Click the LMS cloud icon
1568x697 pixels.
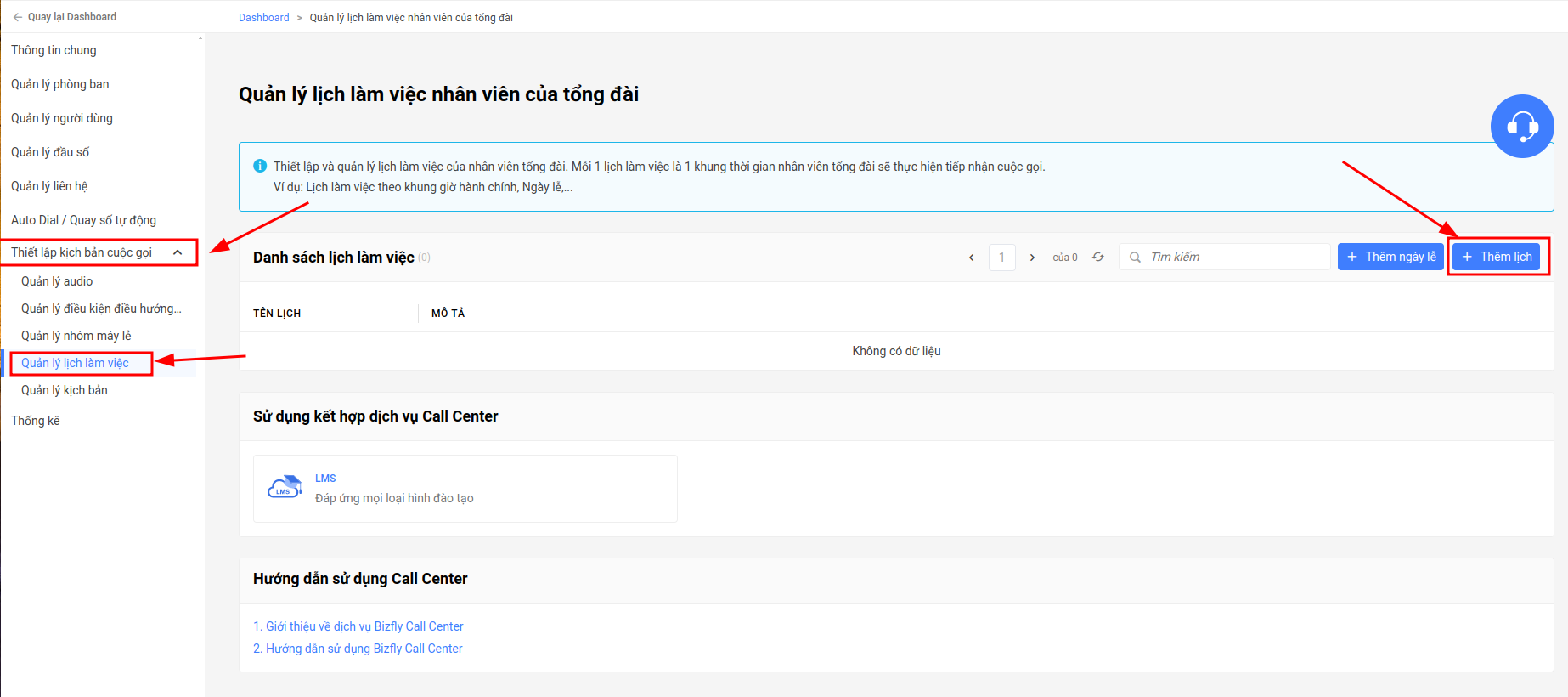click(x=285, y=488)
